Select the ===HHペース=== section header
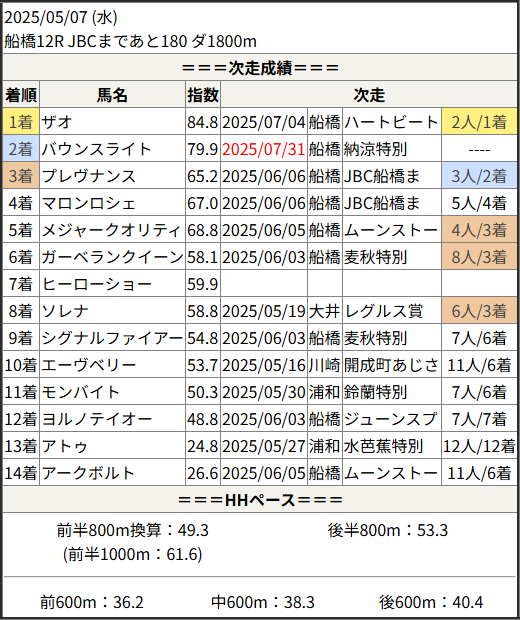Image resolution: width=520 pixels, height=620 pixels. [x=260, y=500]
